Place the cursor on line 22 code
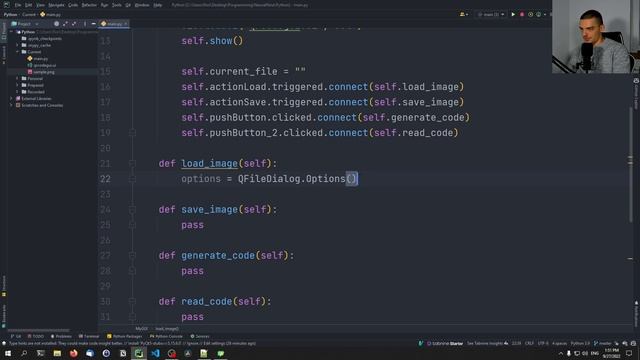The width and height of the screenshot is (640, 360). pos(269,179)
